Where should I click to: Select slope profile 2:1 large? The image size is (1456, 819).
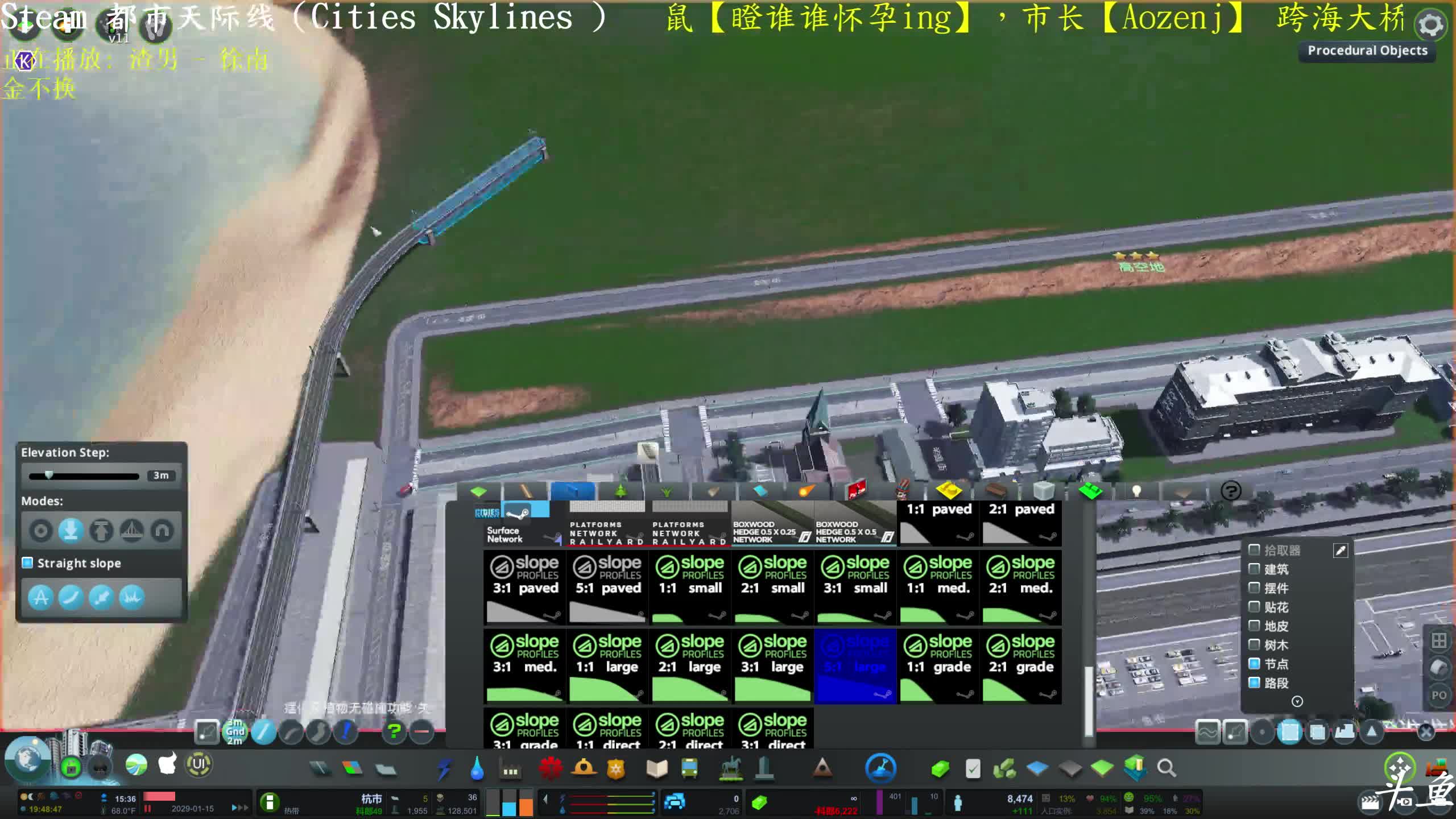pyautogui.click(x=690, y=666)
